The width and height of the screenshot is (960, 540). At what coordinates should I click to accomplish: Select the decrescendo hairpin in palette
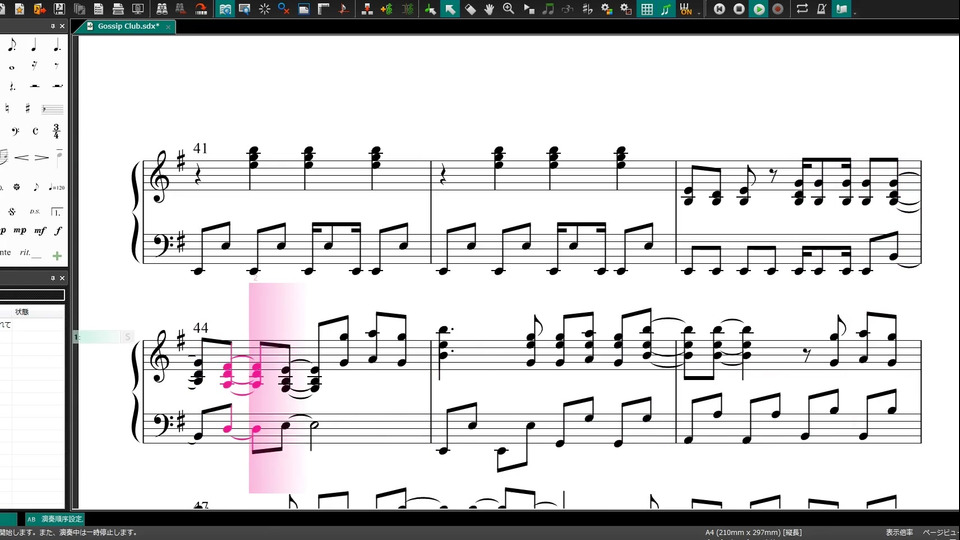(41, 157)
